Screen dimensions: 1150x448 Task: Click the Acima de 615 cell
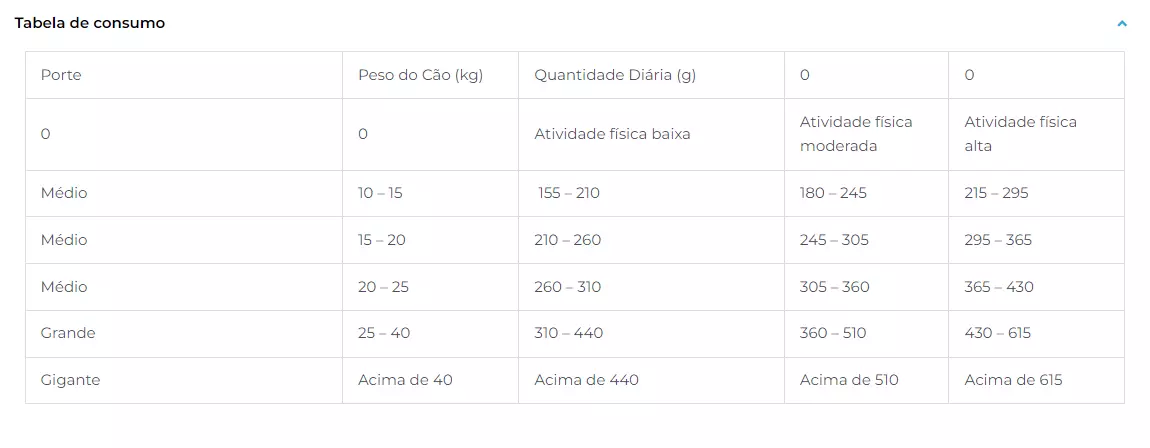coord(1036,380)
